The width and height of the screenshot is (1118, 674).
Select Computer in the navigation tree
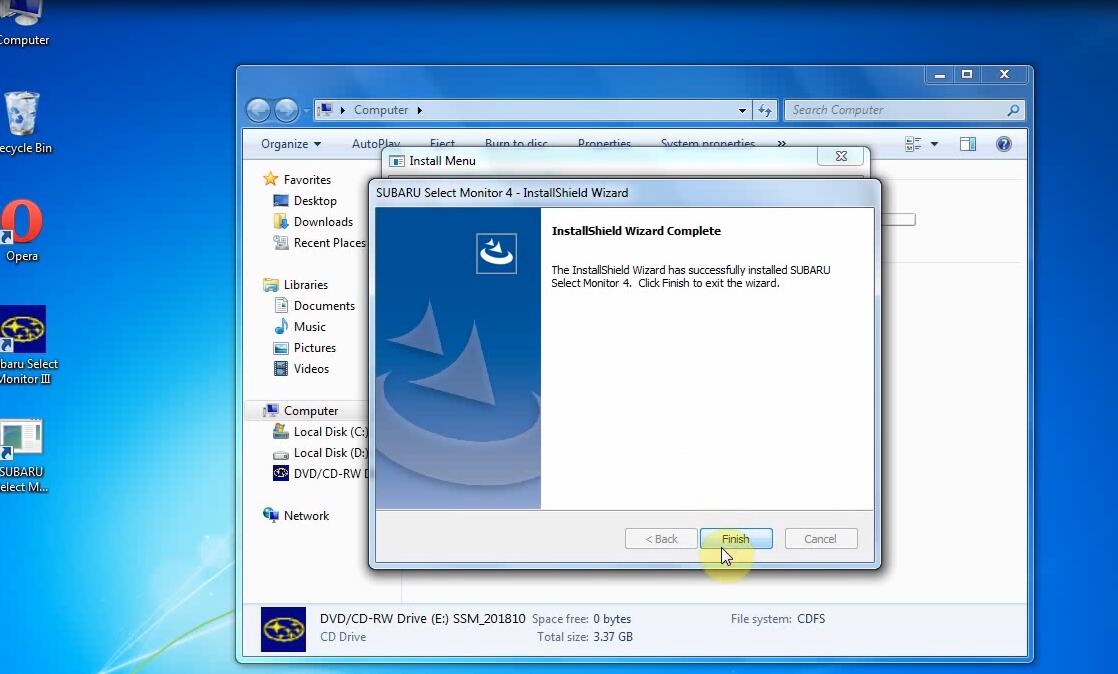tap(311, 411)
